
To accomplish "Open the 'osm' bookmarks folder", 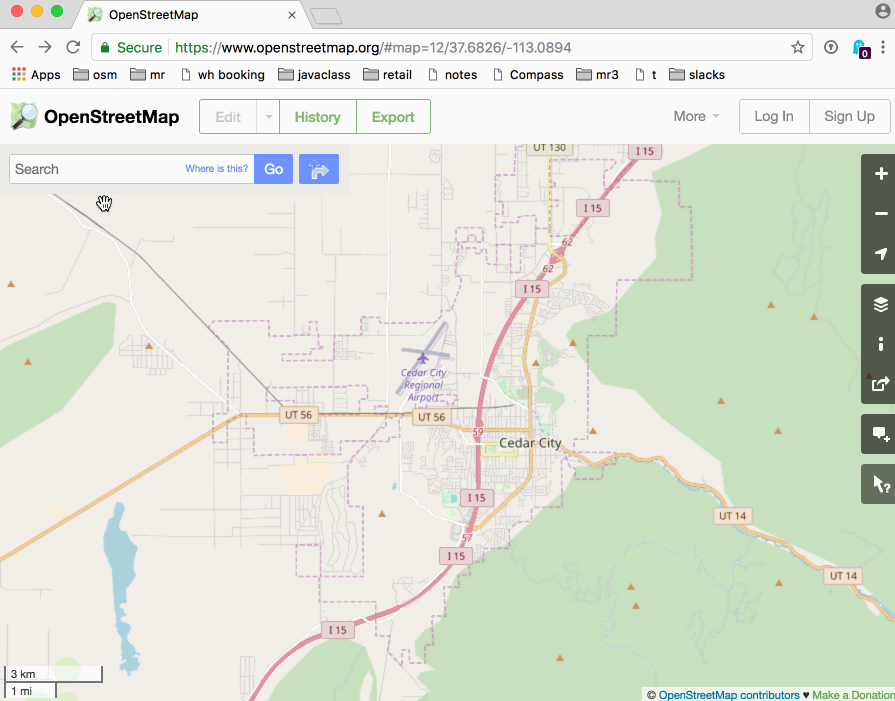I will [x=95, y=75].
